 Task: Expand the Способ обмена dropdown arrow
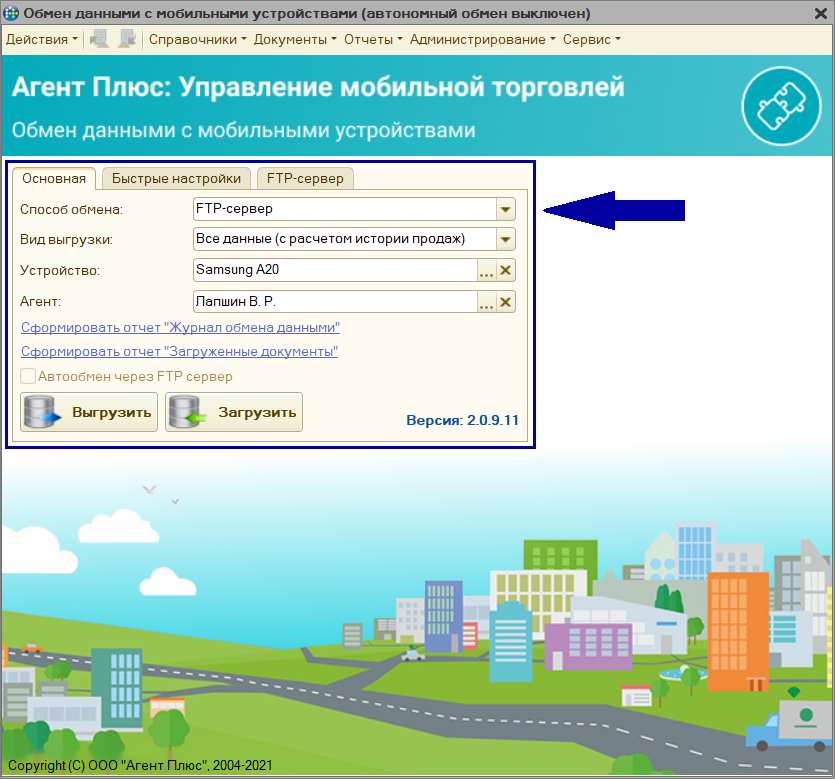[x=505, y=209]
